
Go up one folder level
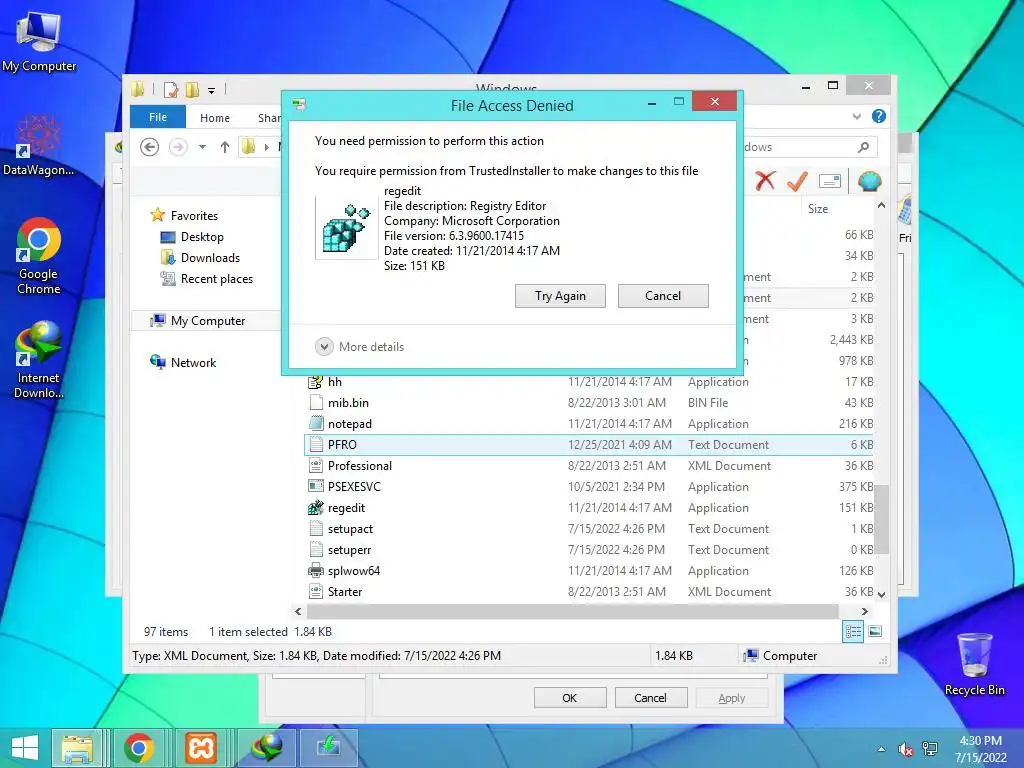[x=225, y=148]
